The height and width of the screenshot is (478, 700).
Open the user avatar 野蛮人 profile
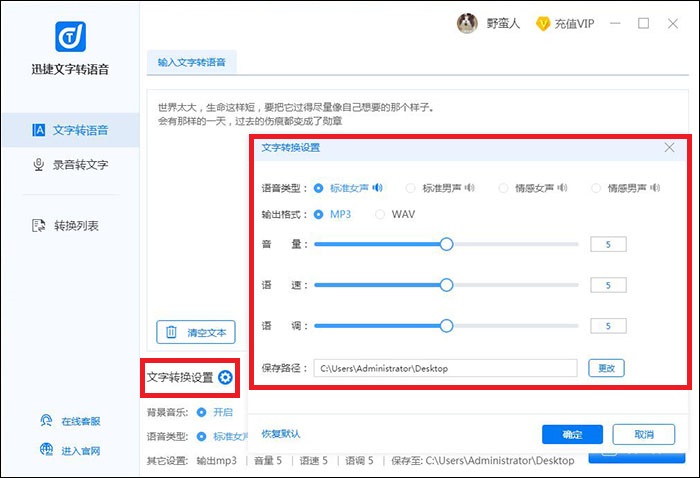(x=467, y=23)
